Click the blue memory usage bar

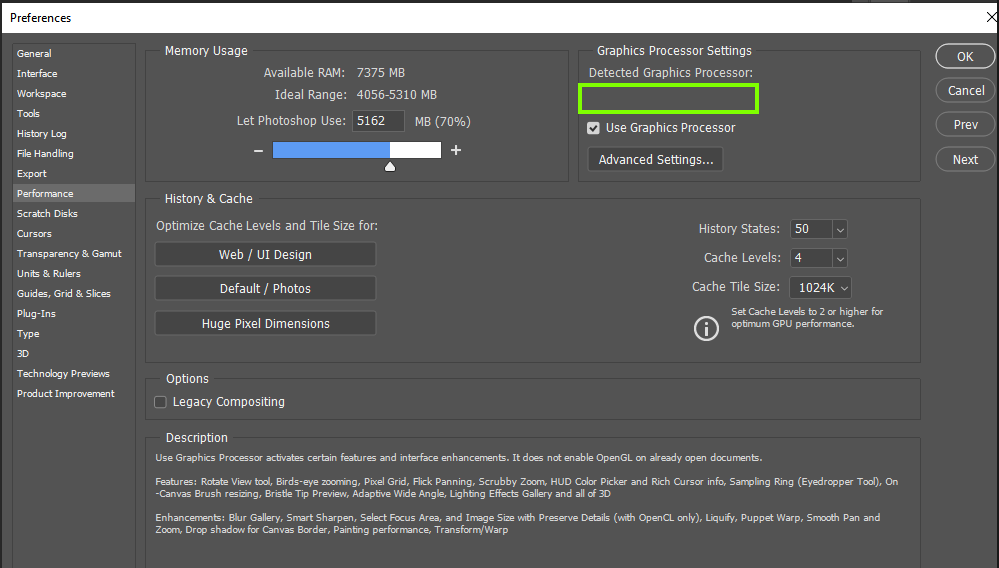pyautogui.click(x=331, y=150)
